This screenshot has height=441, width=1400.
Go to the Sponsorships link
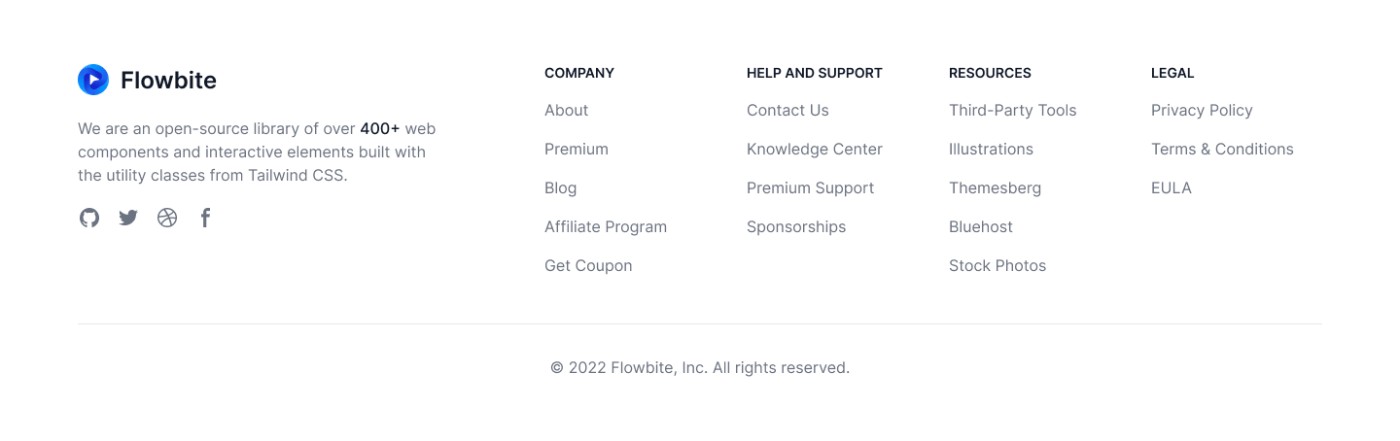(x=796, y=227)
